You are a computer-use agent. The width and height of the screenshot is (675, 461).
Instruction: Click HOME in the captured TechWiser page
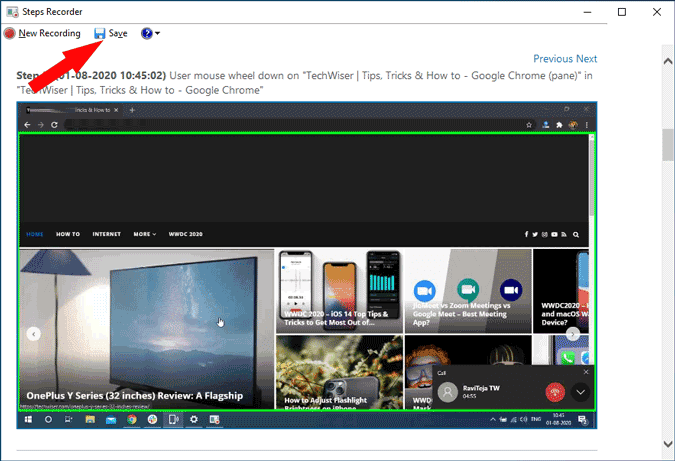tap(35, 234)
